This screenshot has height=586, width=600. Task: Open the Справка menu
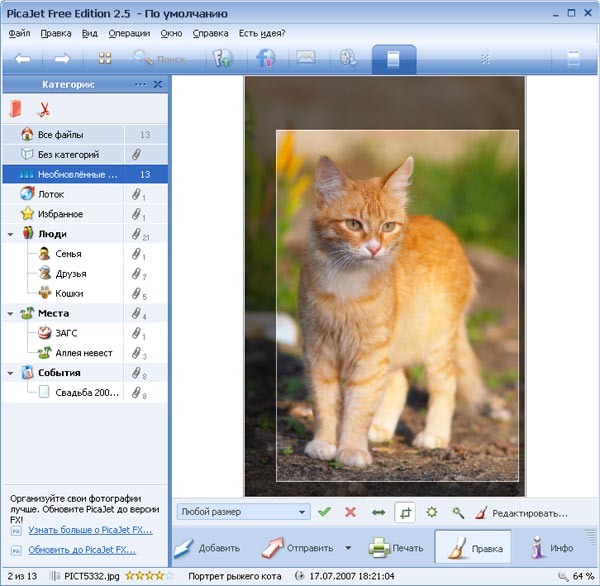(x=210, y=33)
